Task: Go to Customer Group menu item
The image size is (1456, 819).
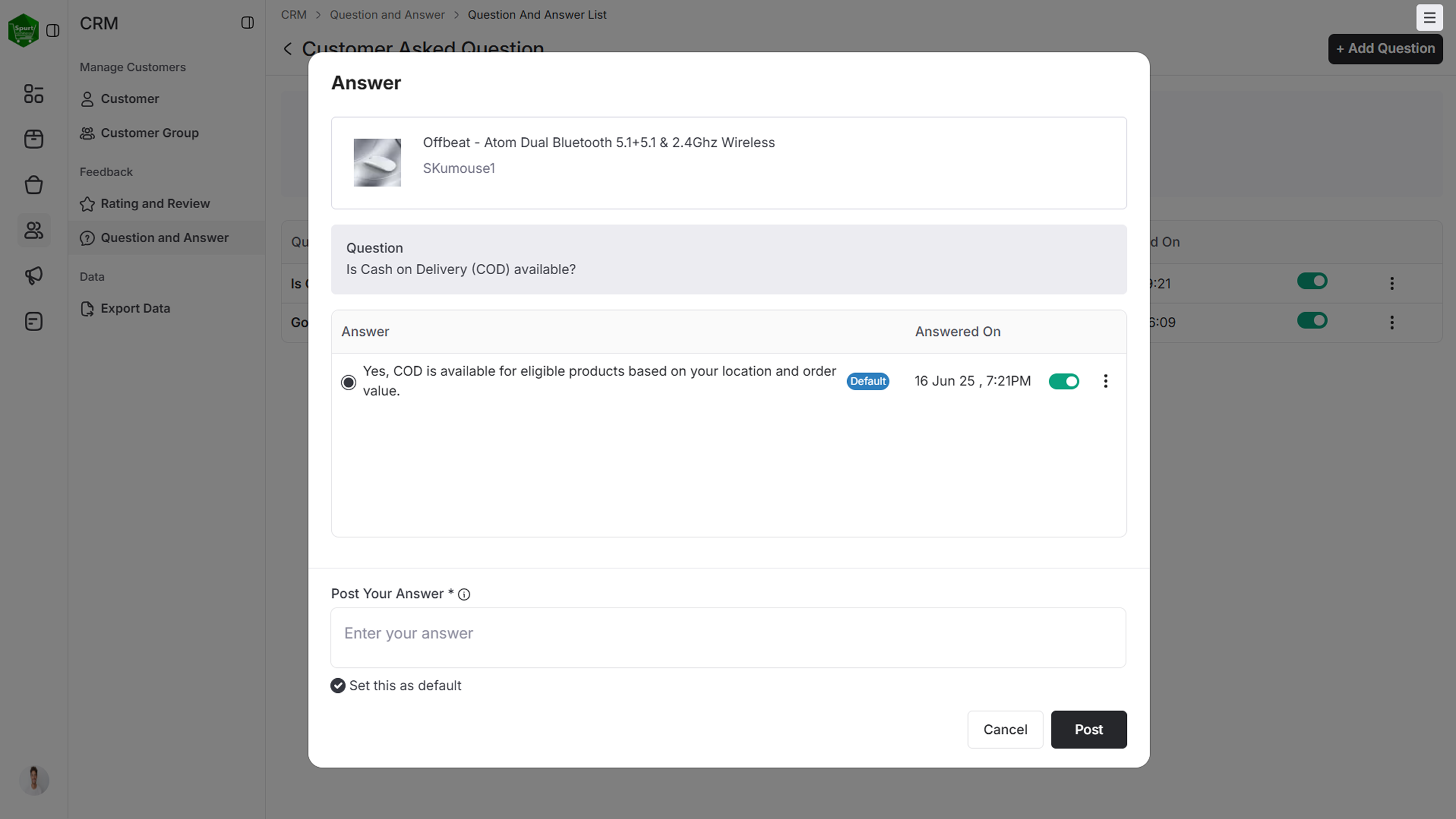Action: (x=149, y=133)
